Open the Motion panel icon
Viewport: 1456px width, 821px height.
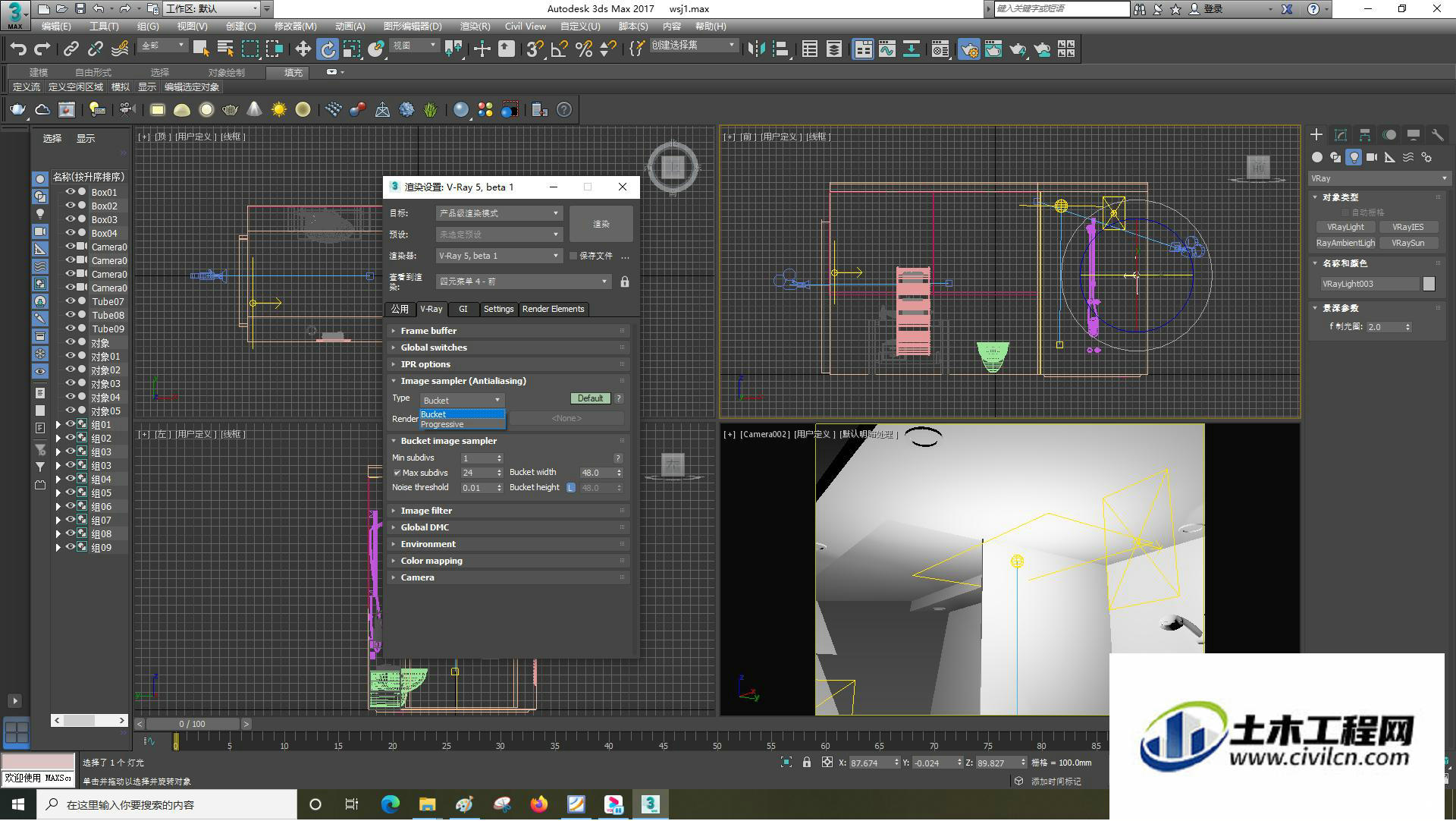click(1389, 134)
